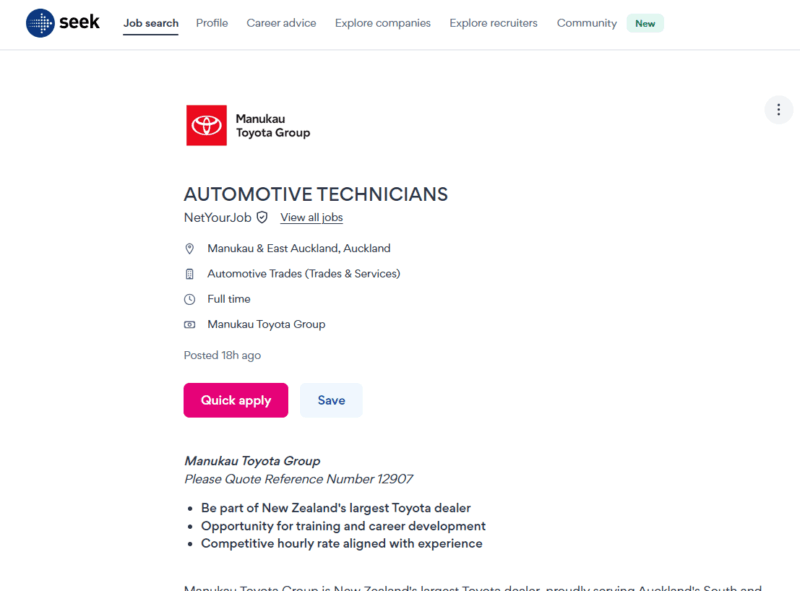Click the Competitive hourly rate bullet
Viewport: 800px width, 591px height.
click(x=341, y=544)
